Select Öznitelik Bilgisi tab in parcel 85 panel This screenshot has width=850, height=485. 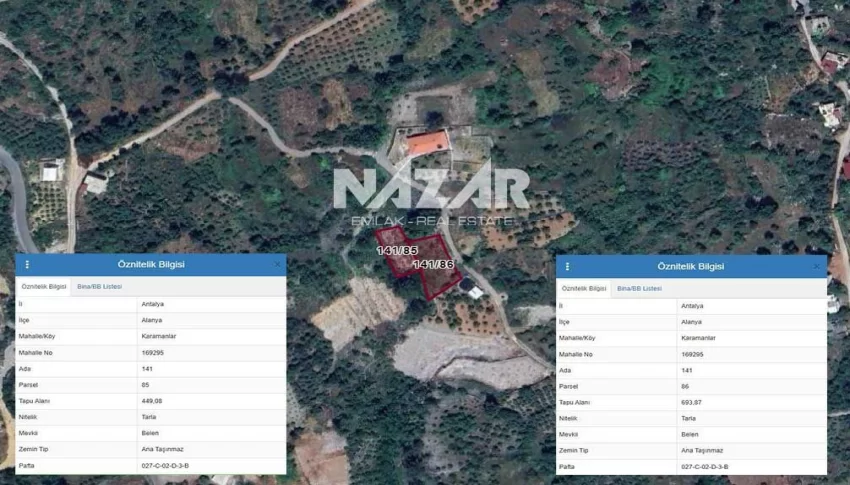tap(44, 287)
